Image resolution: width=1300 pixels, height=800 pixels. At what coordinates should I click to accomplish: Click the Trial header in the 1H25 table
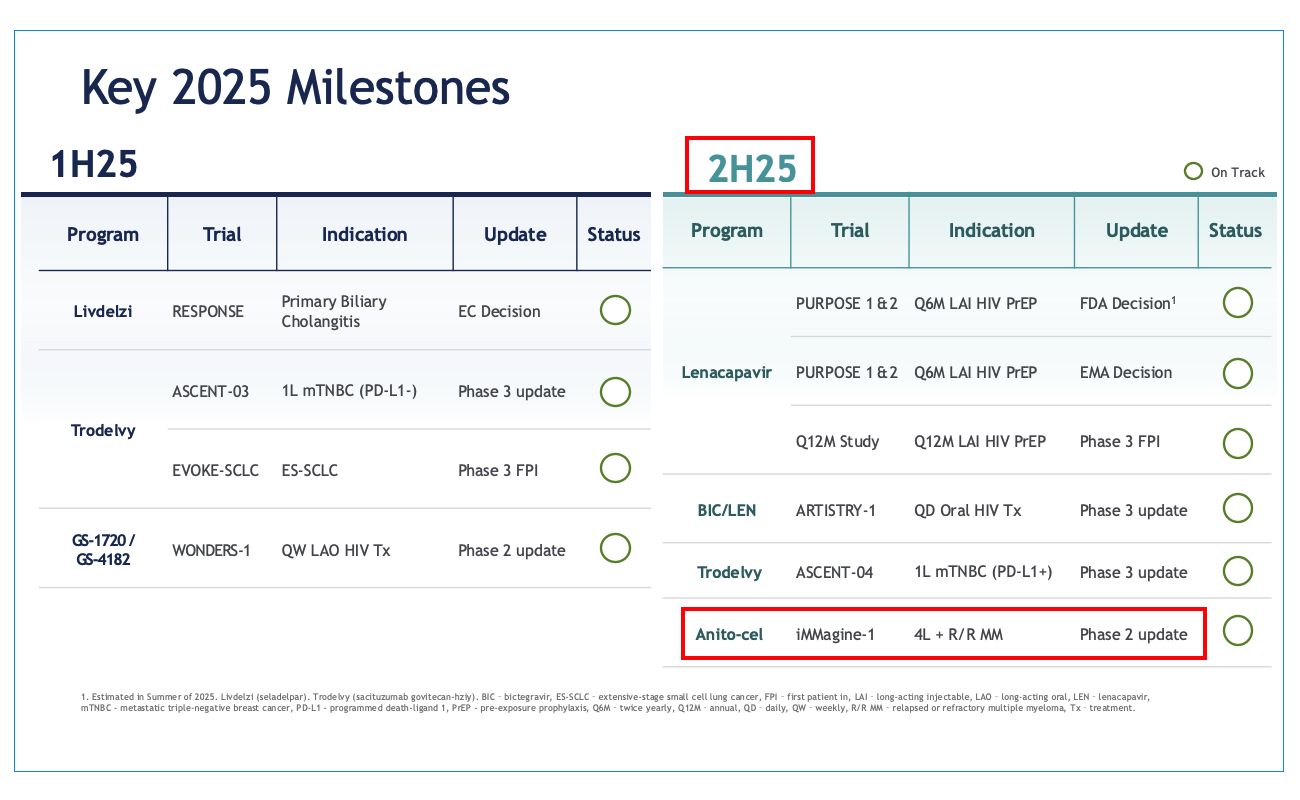pos(222,235)
